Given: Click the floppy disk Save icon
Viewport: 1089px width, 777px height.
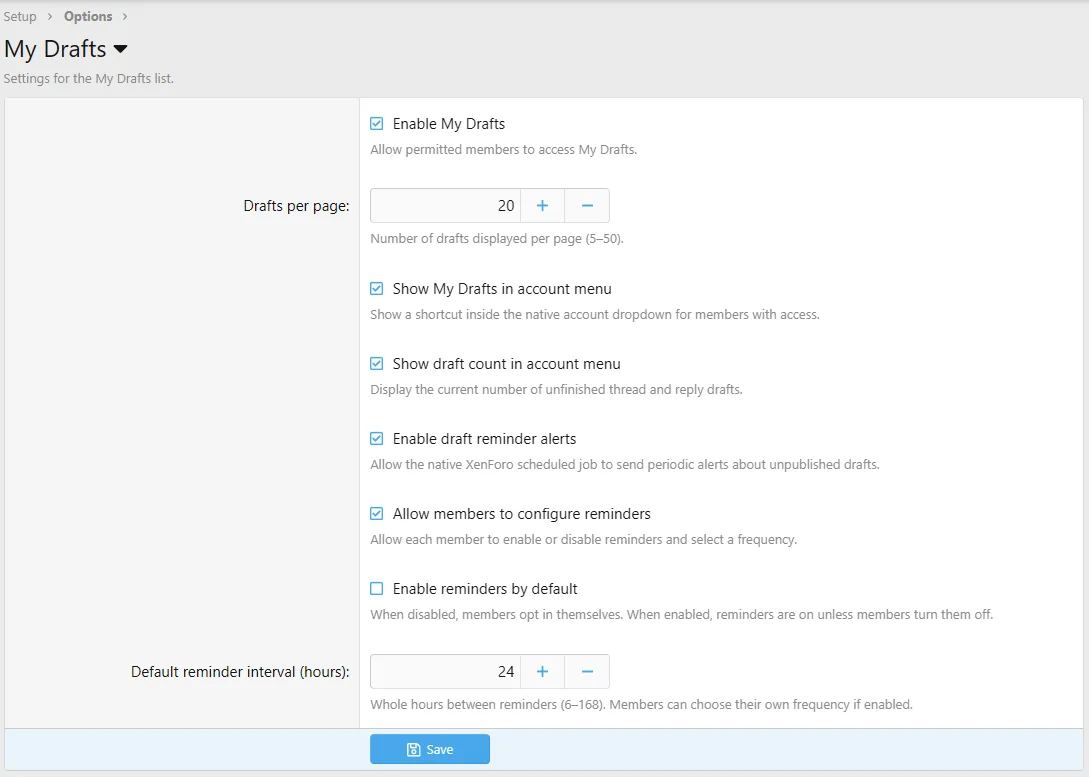Looking at the screenshot, I should pos(413,749).
